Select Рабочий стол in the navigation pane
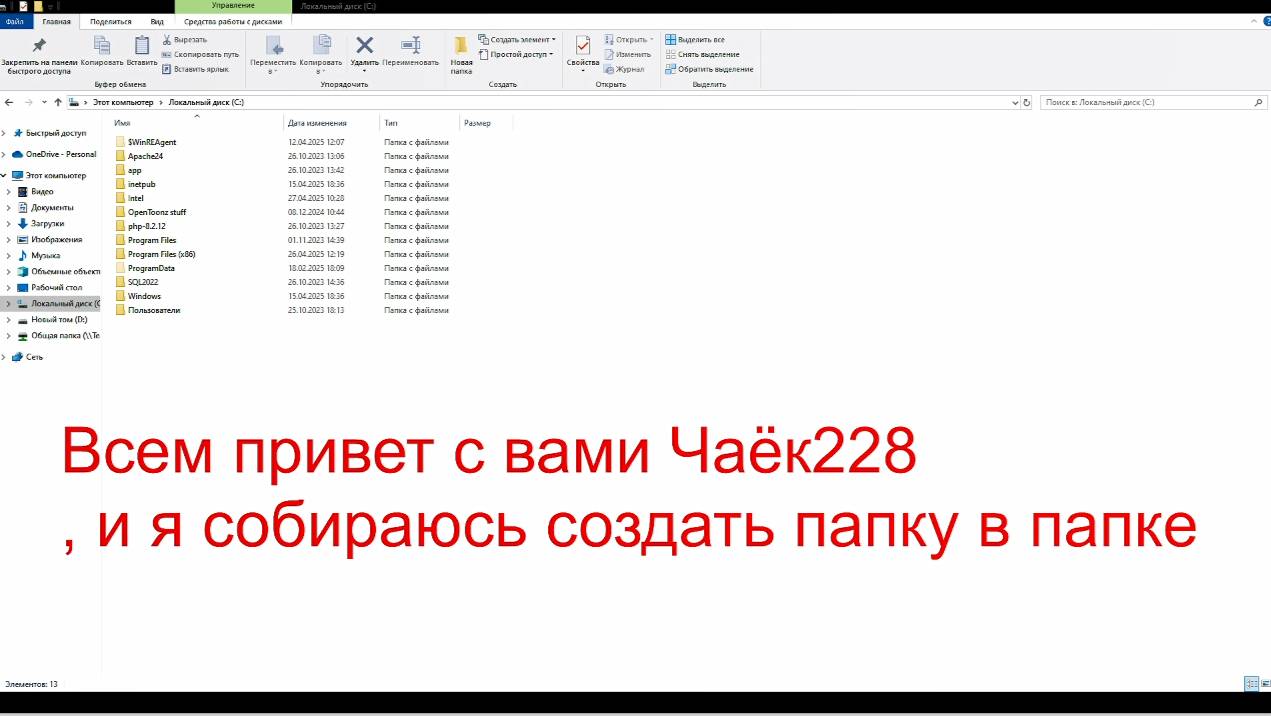This screenshot has height=716, width=1271. pyautogui.click(x=56, y=287)
